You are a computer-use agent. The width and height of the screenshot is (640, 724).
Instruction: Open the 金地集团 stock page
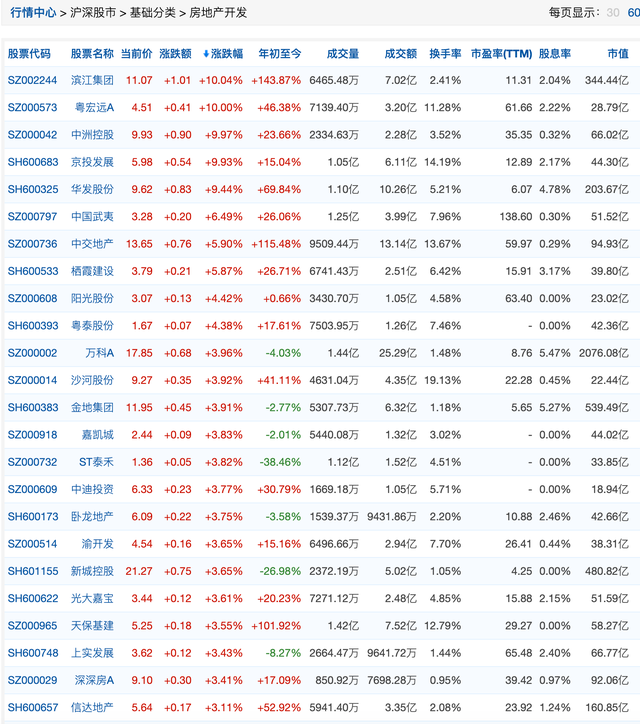[92, 407]
